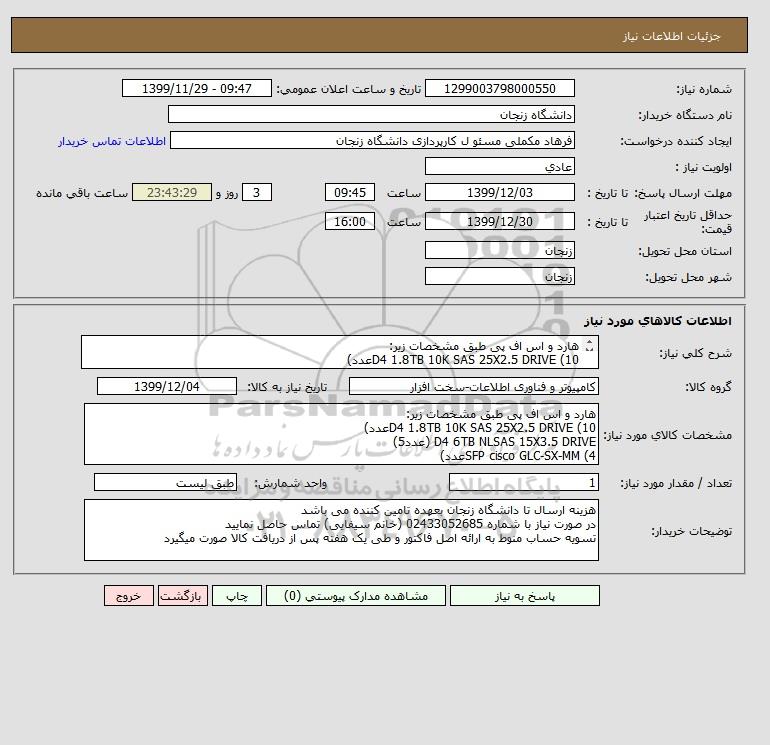Click the label 'تعداد / مقدار مورد نیاز:'
This screenshot has height=745, width=770.
[x=676, y=483]
